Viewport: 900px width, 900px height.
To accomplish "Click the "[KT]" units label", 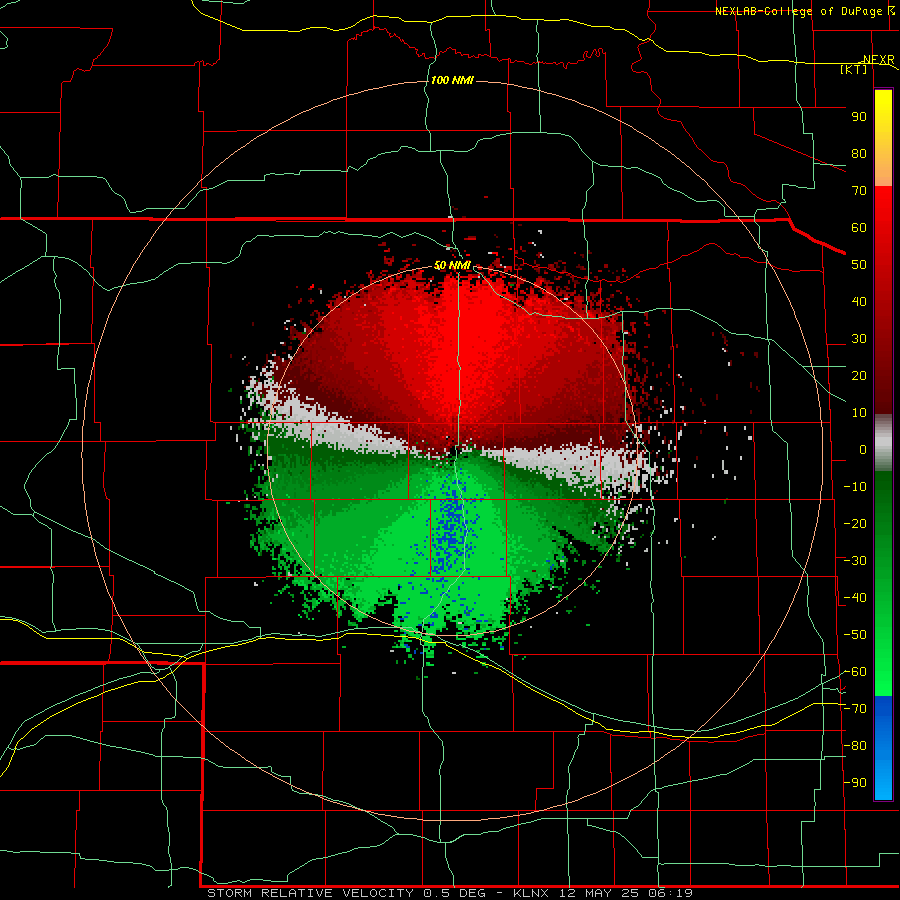I will tap(854, 69).
